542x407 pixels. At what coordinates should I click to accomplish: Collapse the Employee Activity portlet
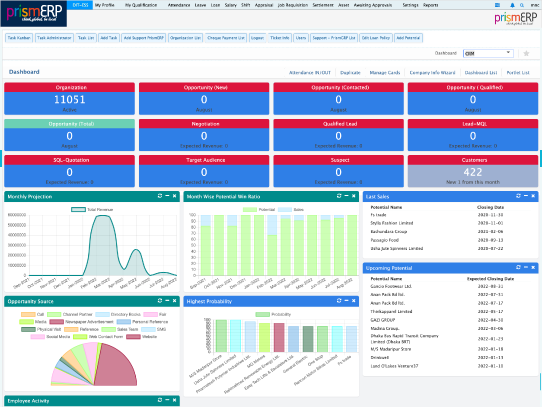167,400
